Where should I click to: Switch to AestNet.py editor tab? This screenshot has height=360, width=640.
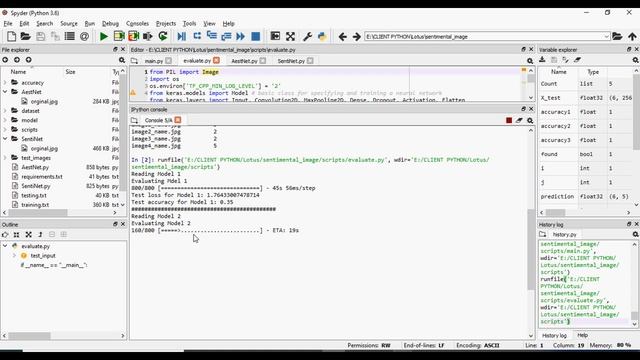click(x=244, y=61)
